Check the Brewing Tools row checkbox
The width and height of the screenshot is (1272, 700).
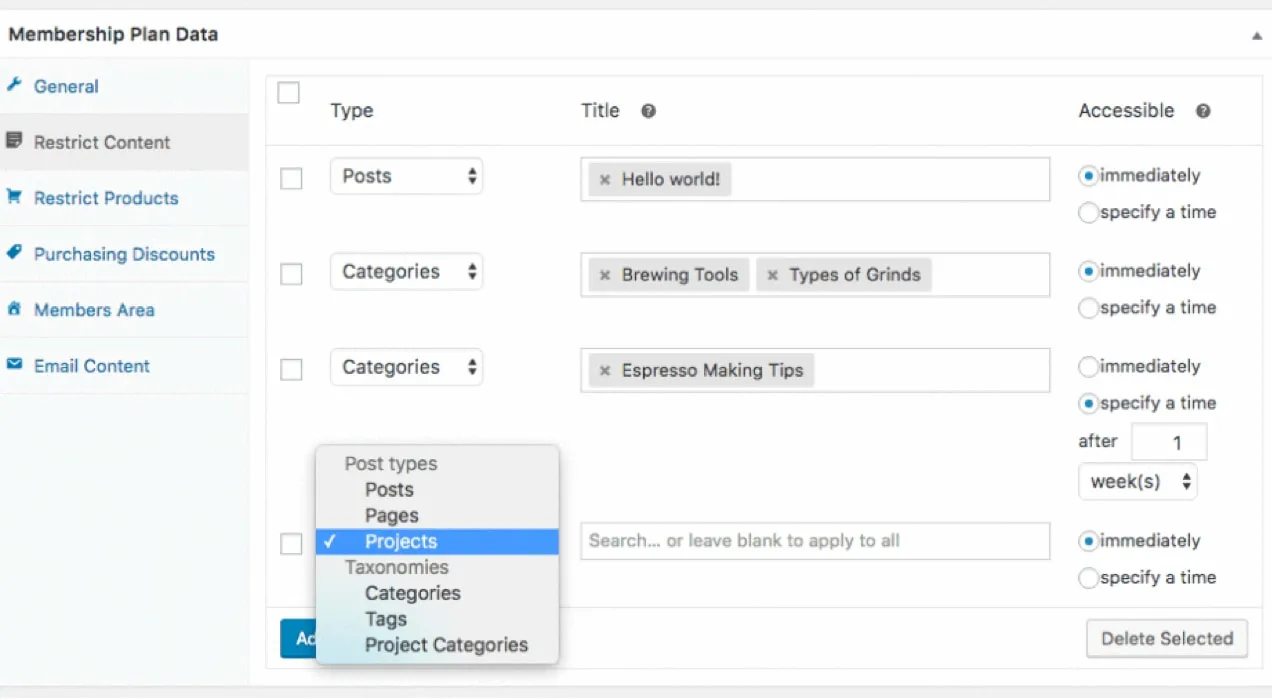(x=291, y=274)
